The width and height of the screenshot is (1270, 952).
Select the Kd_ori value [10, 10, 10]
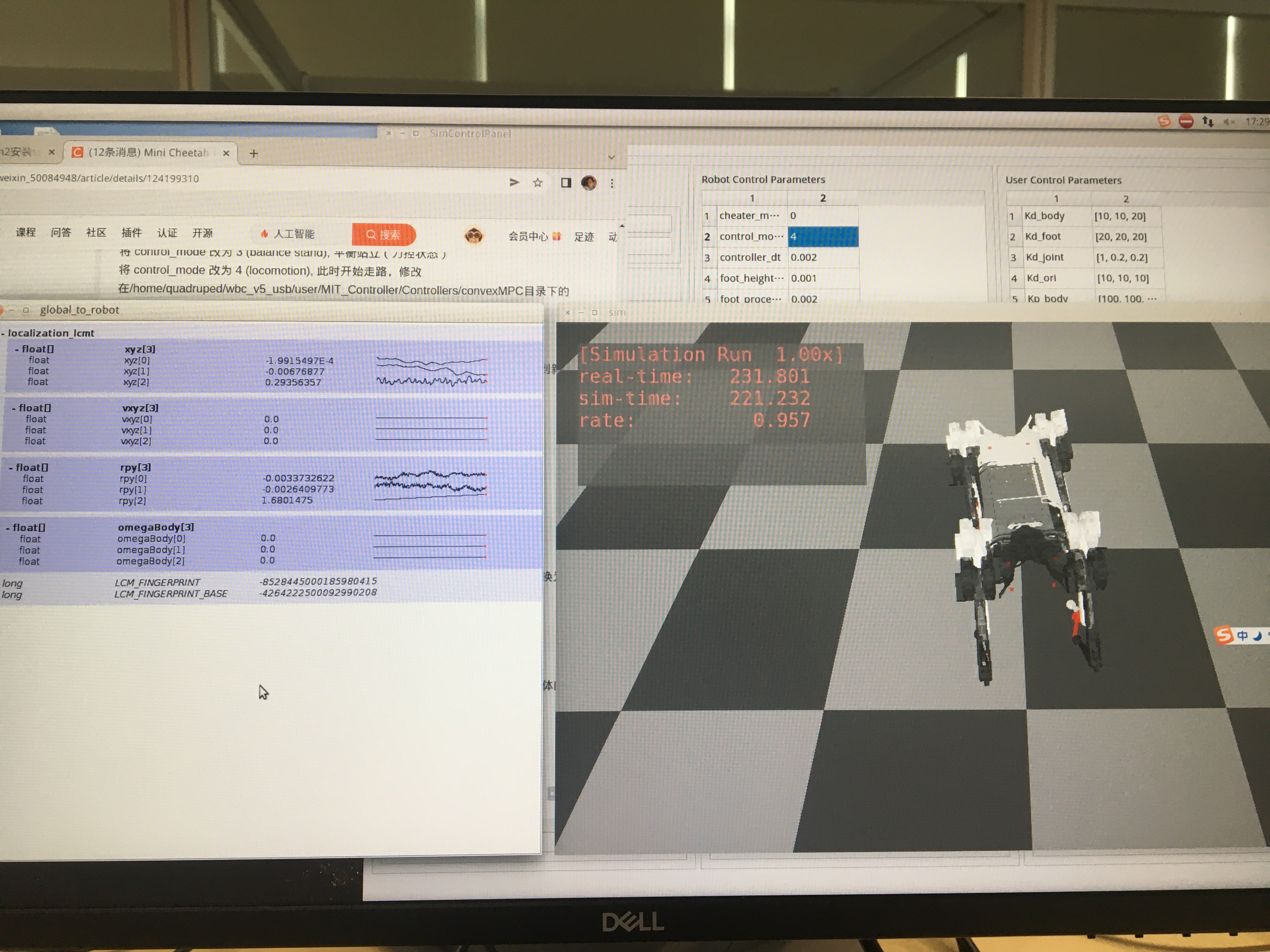1129,278
